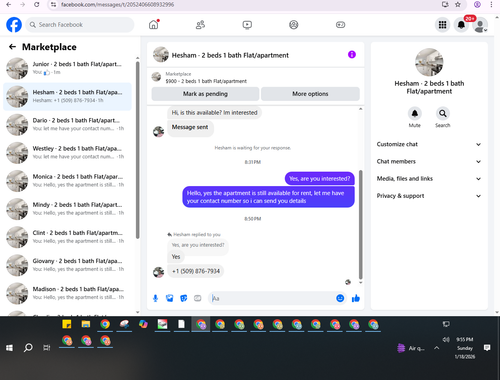Image resolution: width=500 pixels, height=380 pixels.
Task: Expand Media, files and links section
Action: click(x=429, y=179)
